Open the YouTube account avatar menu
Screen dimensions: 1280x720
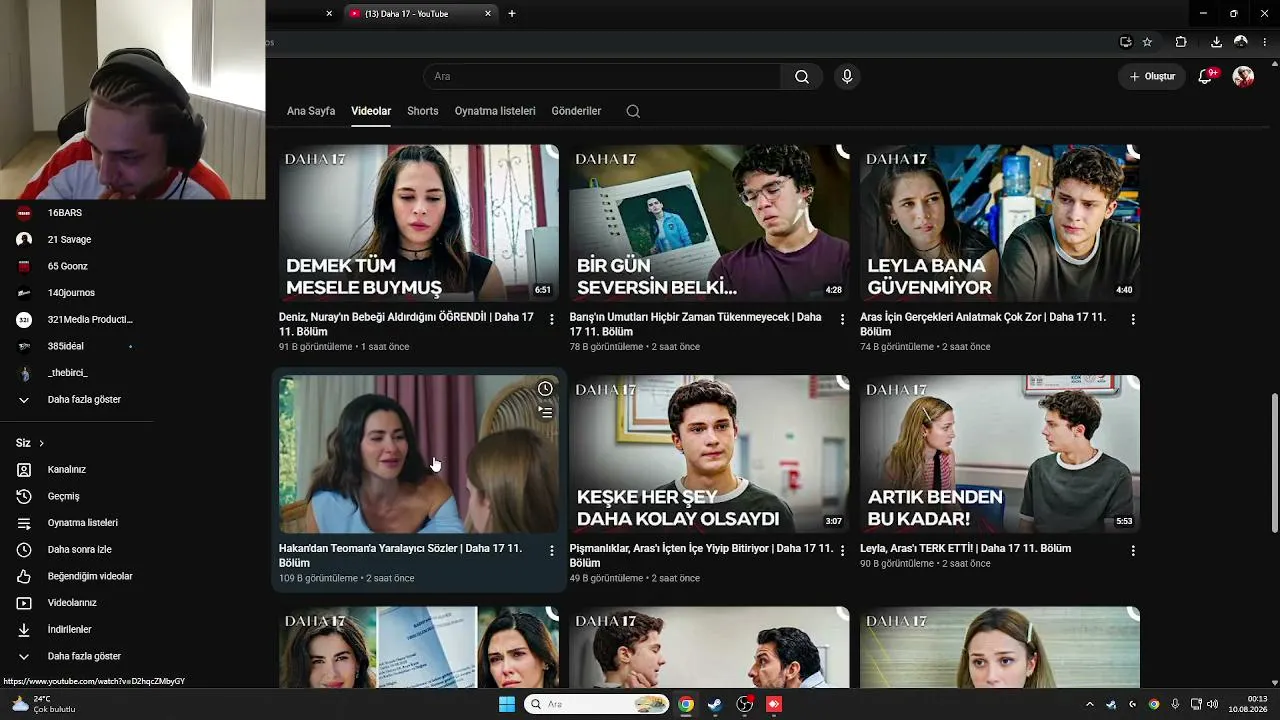click(x=1243, y=77)
